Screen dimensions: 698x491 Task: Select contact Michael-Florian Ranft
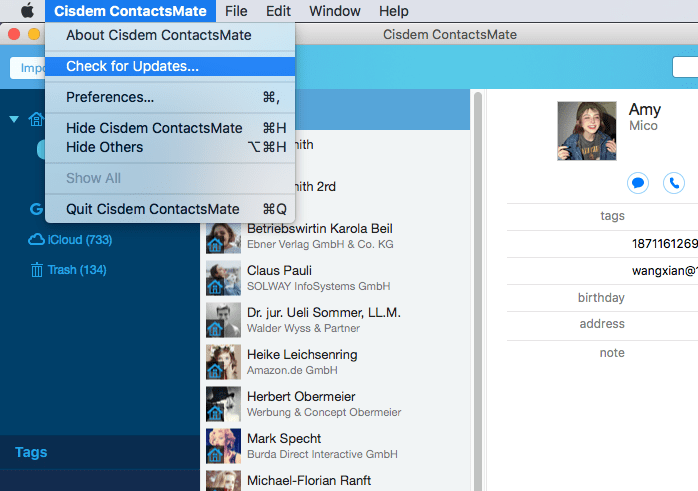(x=337, y=479)
